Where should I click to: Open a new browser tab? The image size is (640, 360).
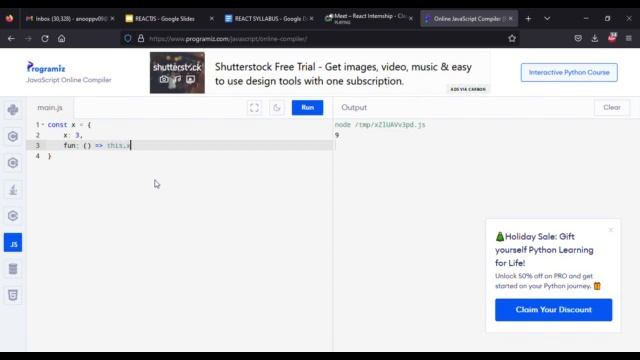point(528,19)
